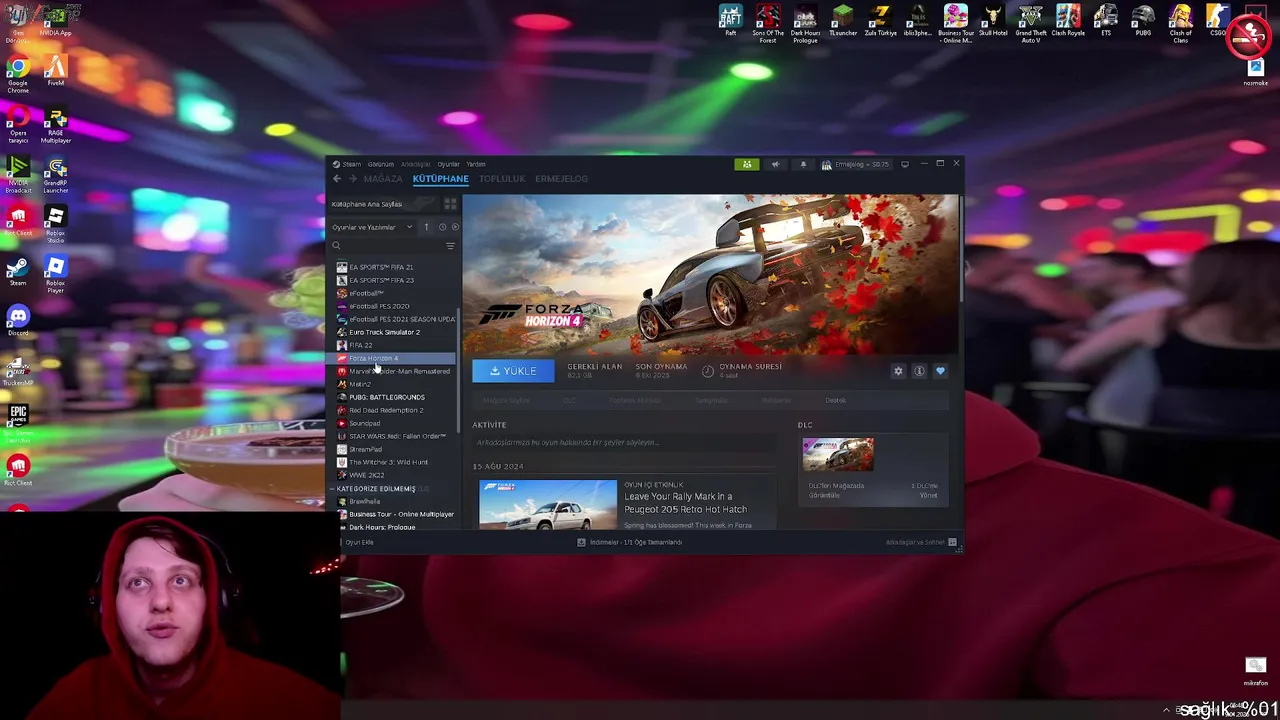Click library search input field

tap(388, 246)
